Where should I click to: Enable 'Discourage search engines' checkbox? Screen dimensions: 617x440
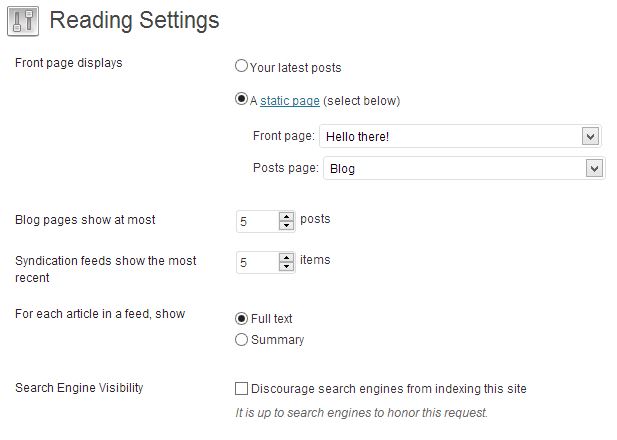click(x=241, y=388)
